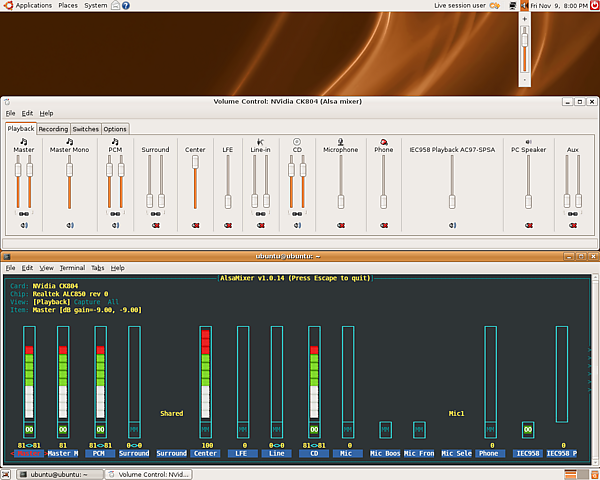Viewport: 600px width, 480px height.
Task: Open the Terminal menu in terminal window
Action: coord(72,268)
